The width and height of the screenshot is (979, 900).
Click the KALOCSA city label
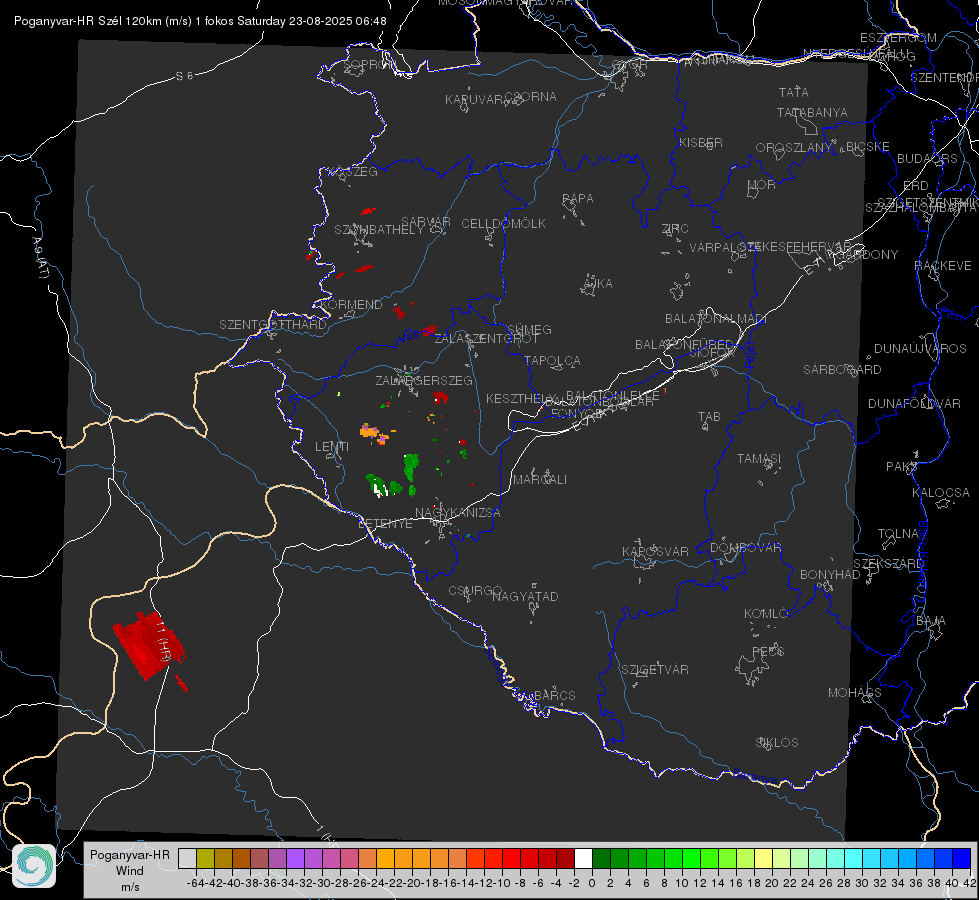point(941,493)
